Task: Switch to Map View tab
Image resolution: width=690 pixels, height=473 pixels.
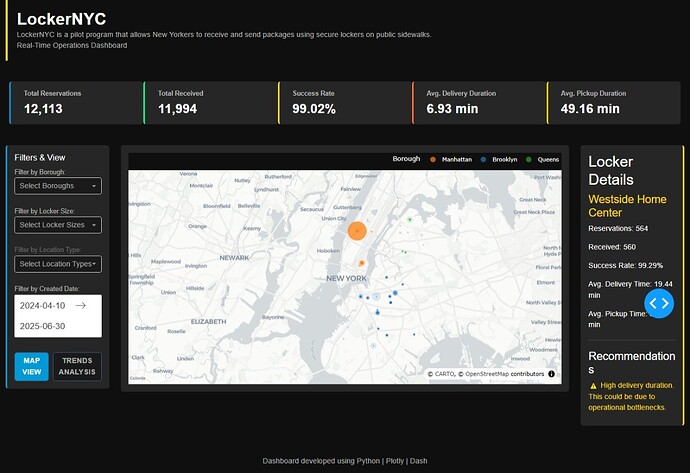Action: point(32,366)
